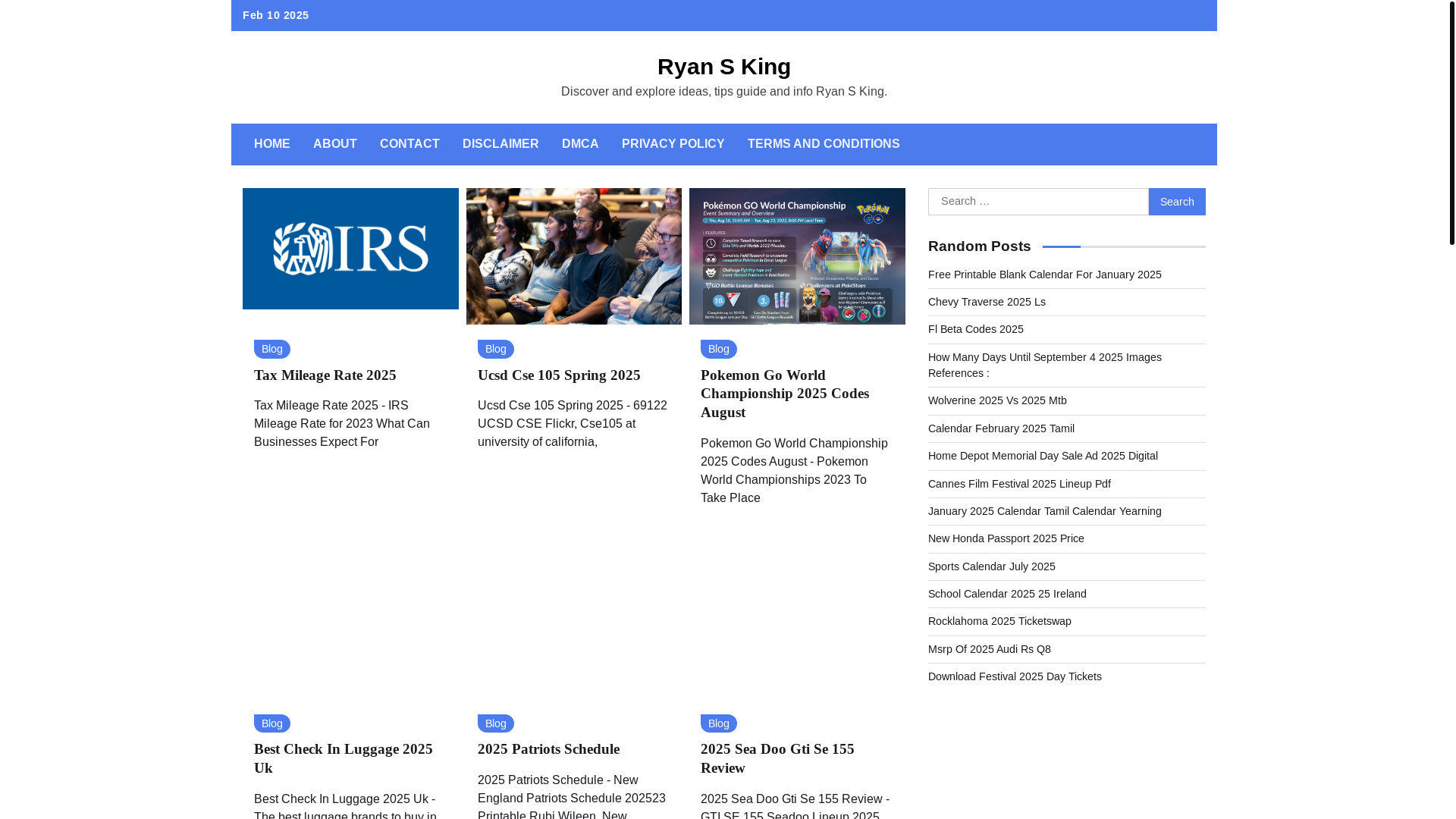The width and height of the screenshot is (1456, 819).
Task: Open the UCSD audience photo thumbnail
Action: (x=574, y=256)
